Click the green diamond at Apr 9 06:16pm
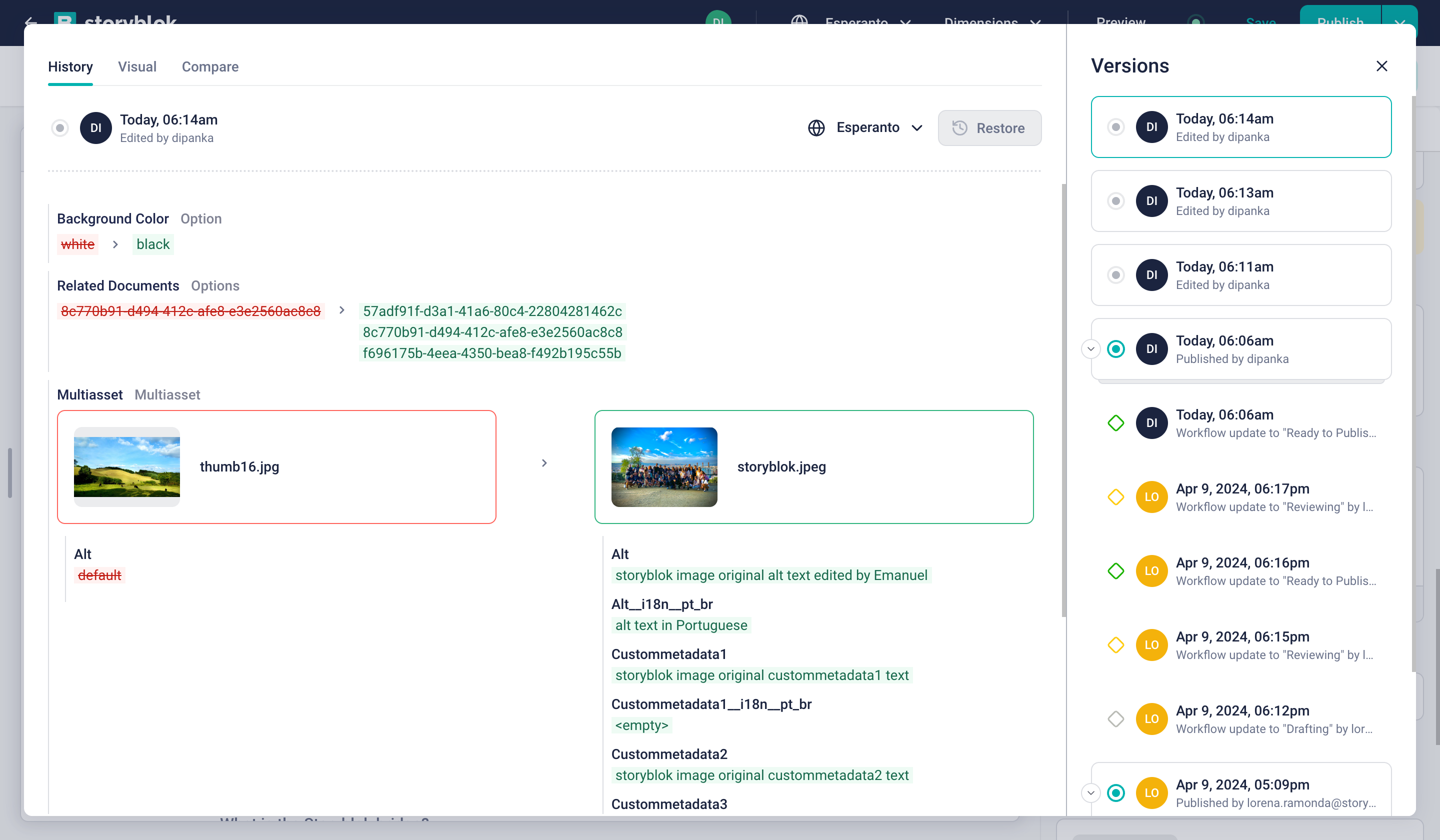Screen dimensions: 1440x840 (1115, 571)
